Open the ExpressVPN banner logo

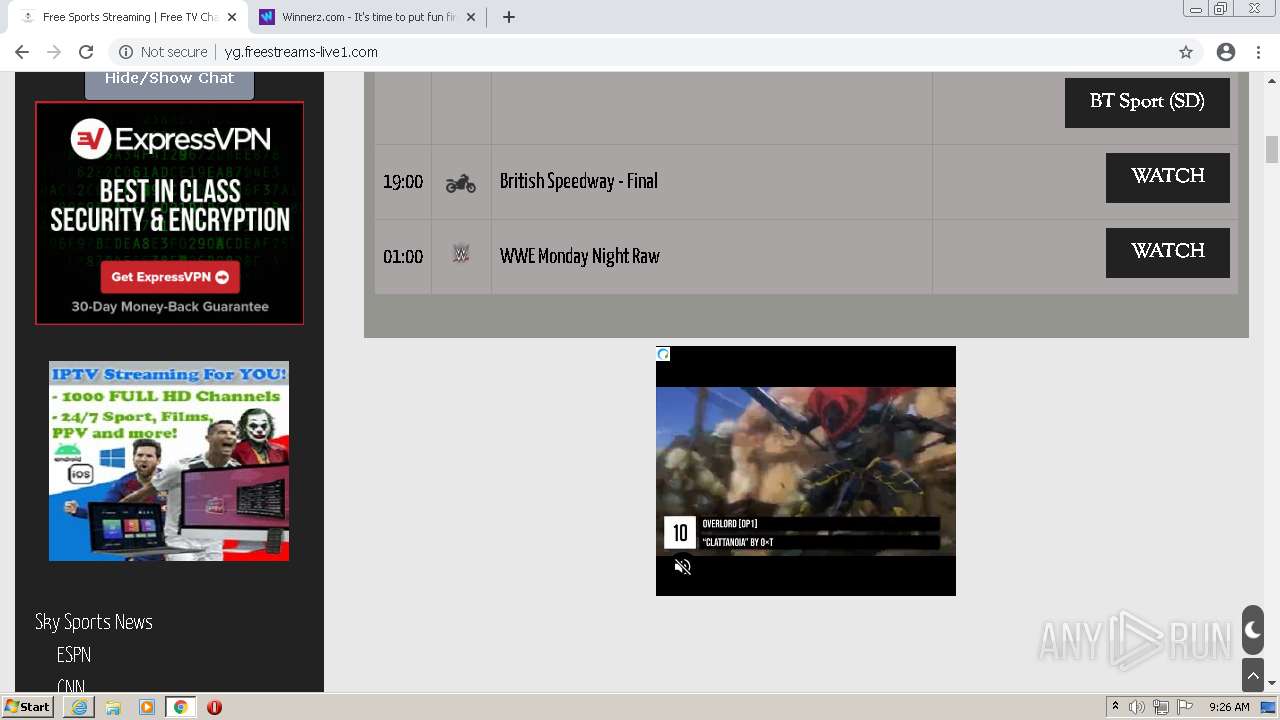[170, 139]
